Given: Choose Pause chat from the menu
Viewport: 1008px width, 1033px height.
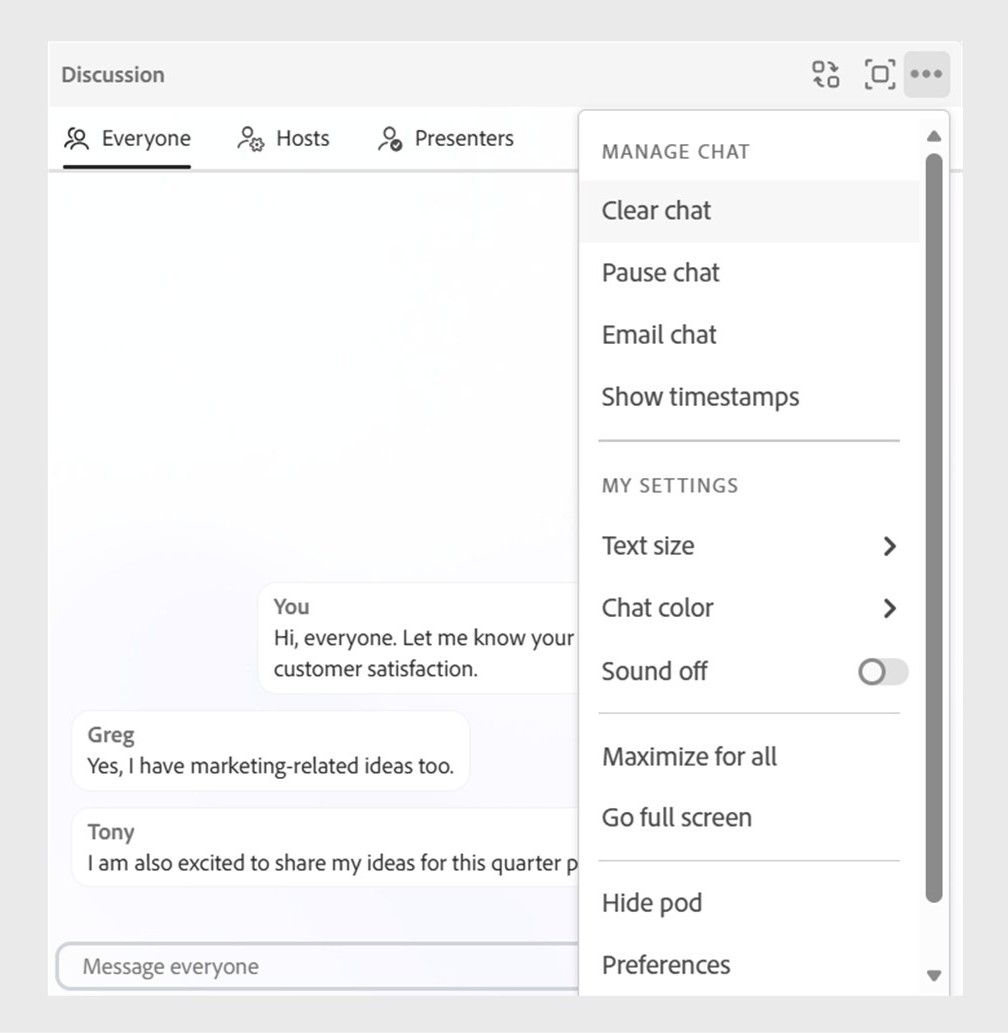Looking at the screenshot, I should pyautogui.click(x=660, y=272).
